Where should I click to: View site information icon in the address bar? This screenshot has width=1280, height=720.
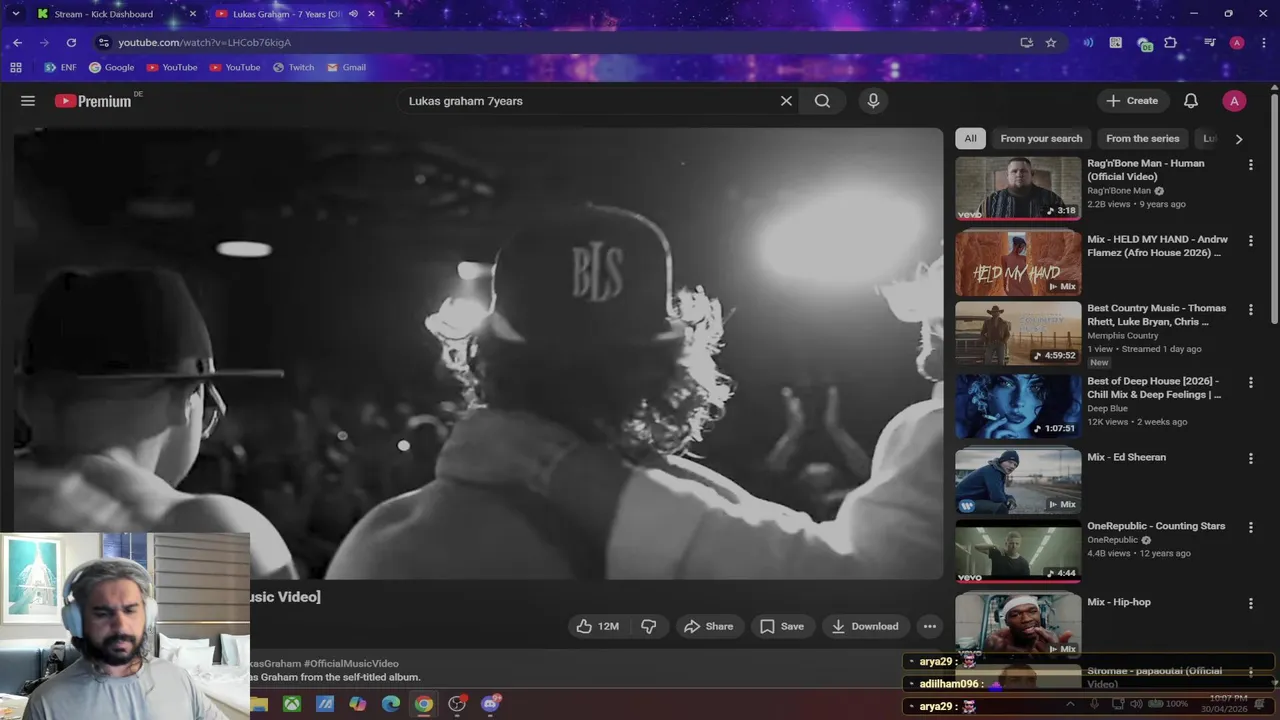[103, 43]
